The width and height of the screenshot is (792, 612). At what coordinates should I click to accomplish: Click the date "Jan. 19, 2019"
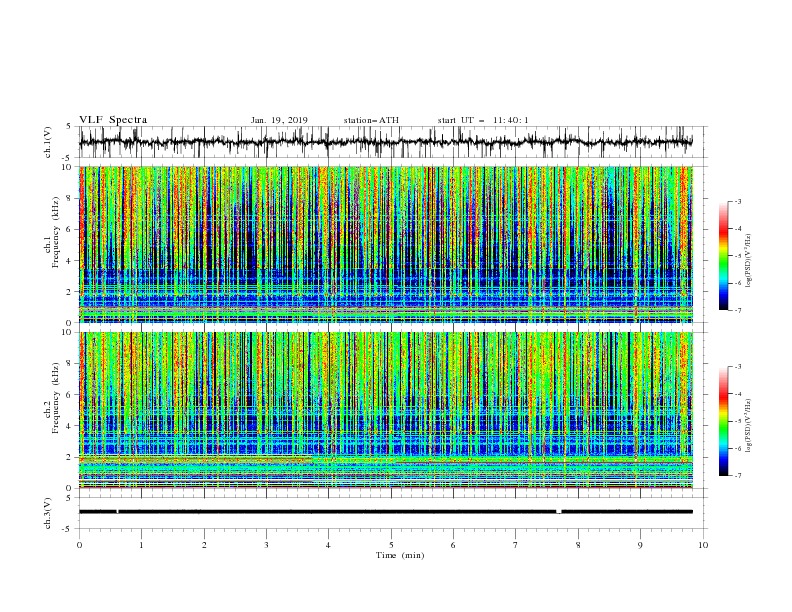pos(279,120)
